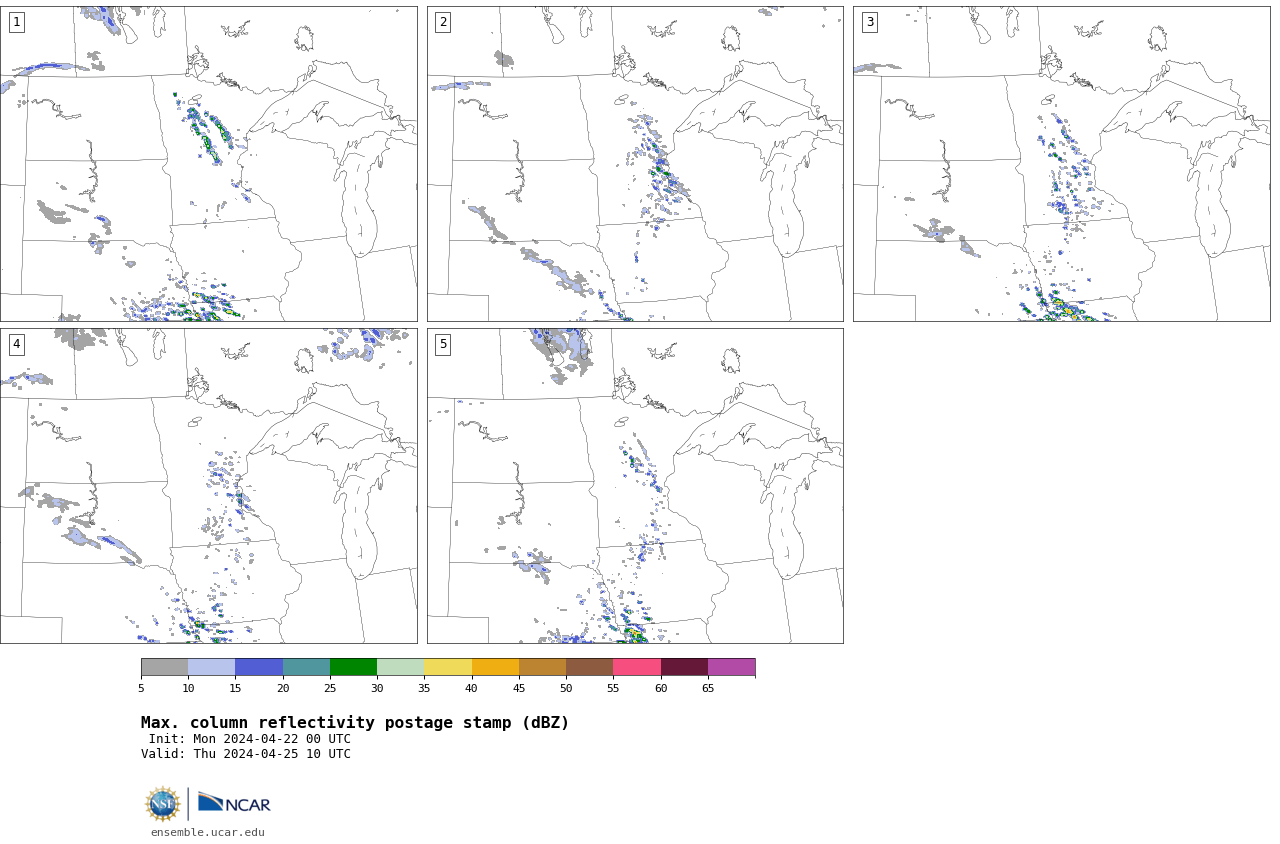The image size is (1280, 844).
Task: Click the panel number 1 label
Action: (x=17, y=22)
